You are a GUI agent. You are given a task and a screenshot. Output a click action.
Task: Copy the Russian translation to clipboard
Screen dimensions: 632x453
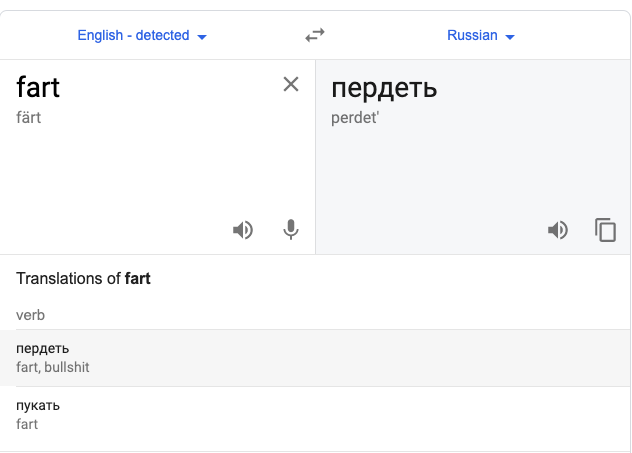[x=605, y=230]
